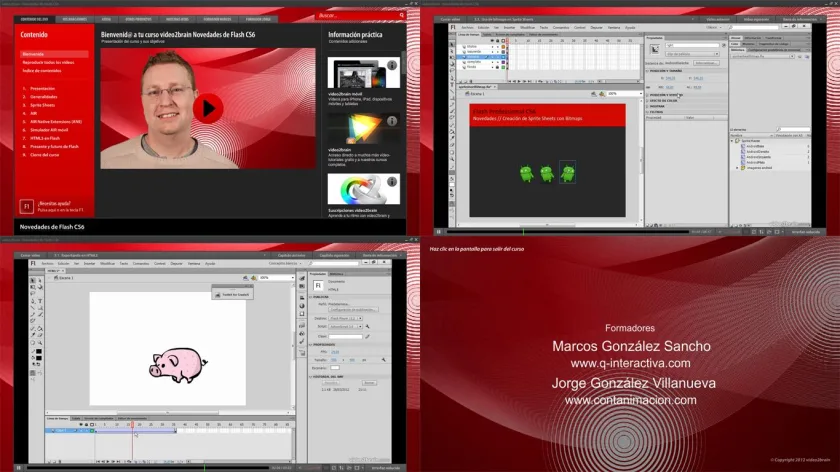This screenshot has width=840, height=472.
Task: Toggle outline color square of titulos layer
Action: point(503,47)
